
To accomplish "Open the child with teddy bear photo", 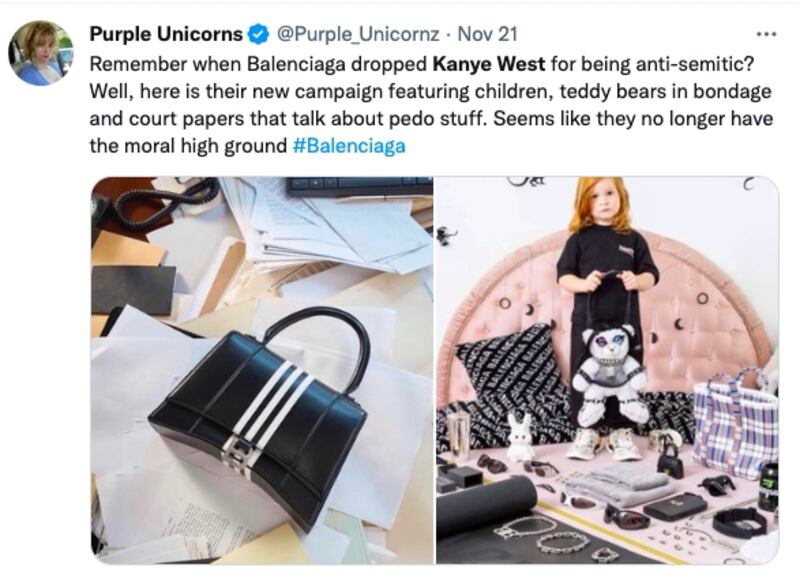I will (607, 370).
